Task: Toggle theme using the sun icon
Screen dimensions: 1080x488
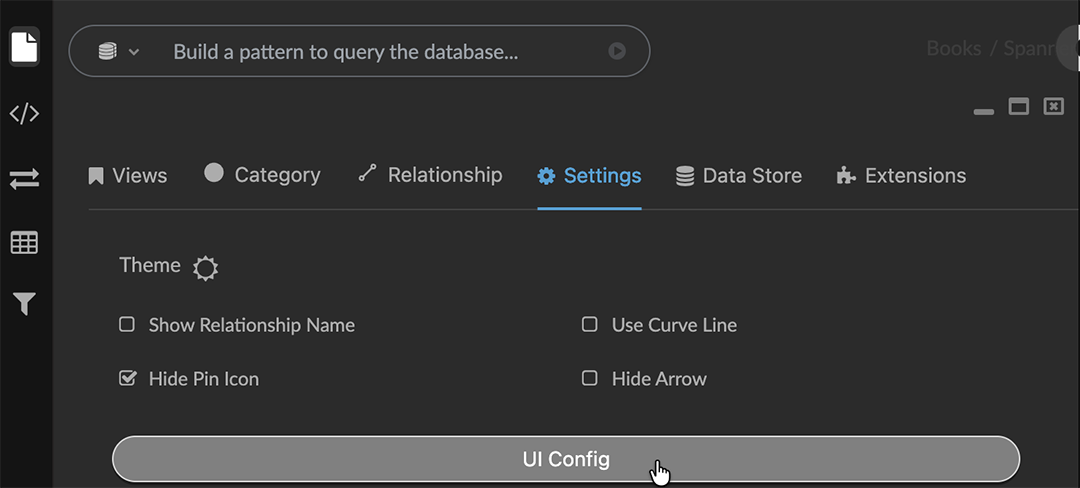Action: click(205, 268)
